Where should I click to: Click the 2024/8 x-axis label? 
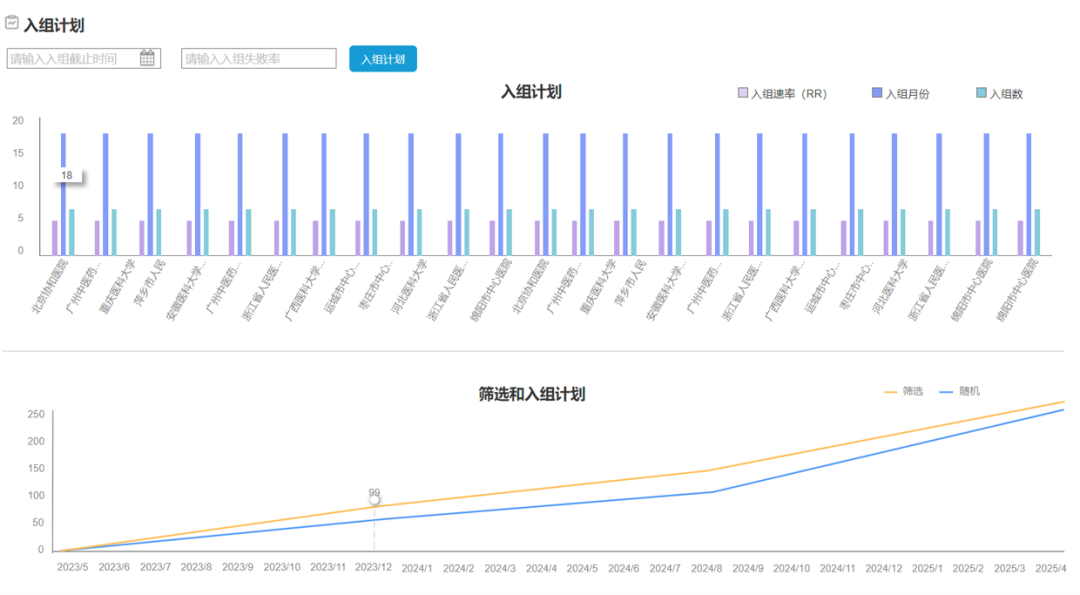[708, 568]
